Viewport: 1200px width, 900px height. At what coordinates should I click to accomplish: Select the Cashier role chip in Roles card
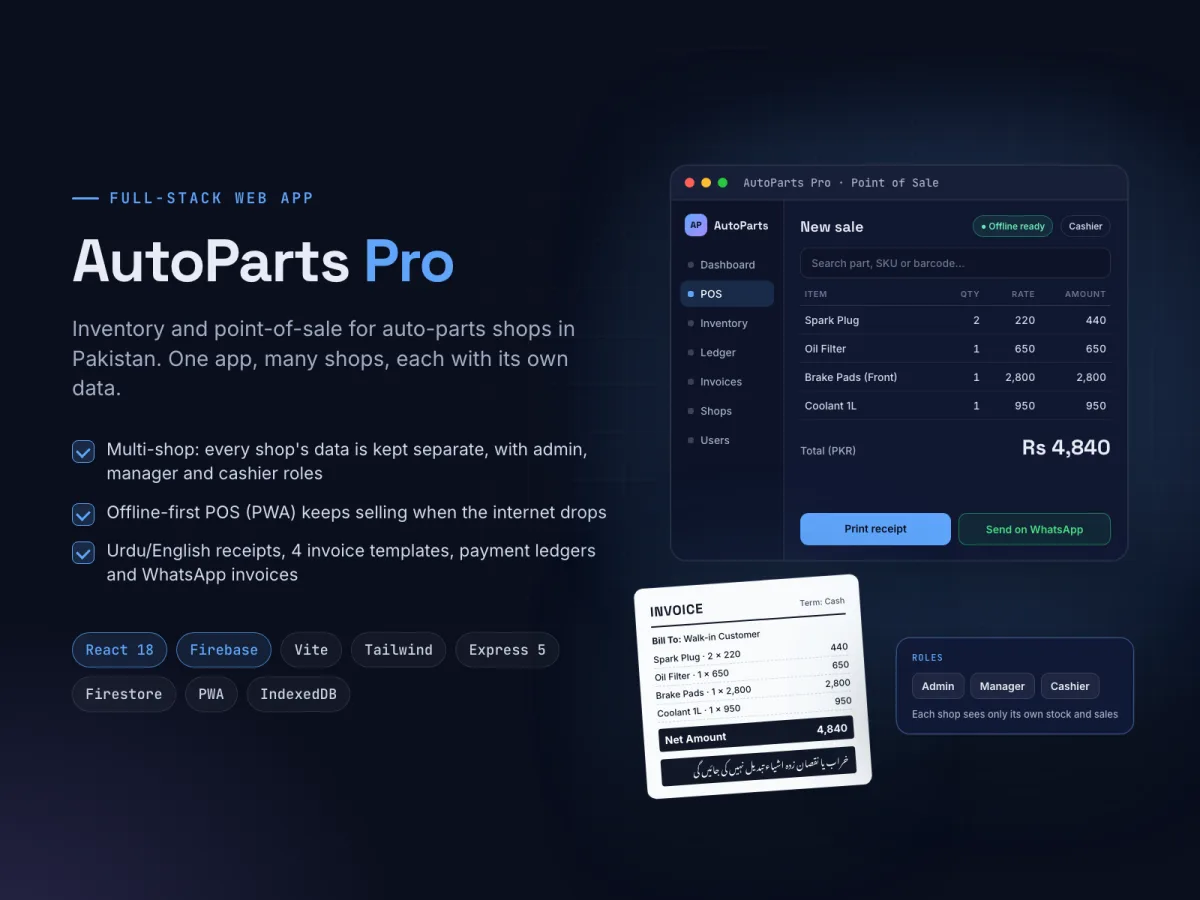click(x=1070, y=686)
